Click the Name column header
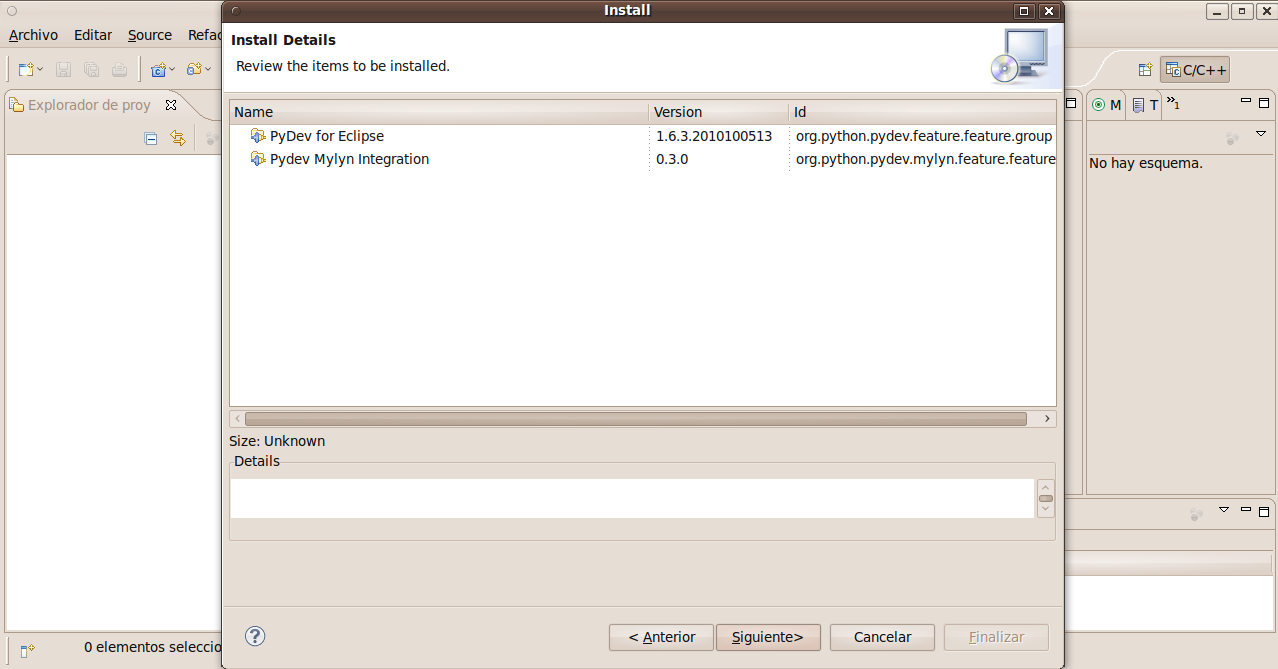Image resolution: width=1278 pixels, height=669 pixels. (440, 112)
